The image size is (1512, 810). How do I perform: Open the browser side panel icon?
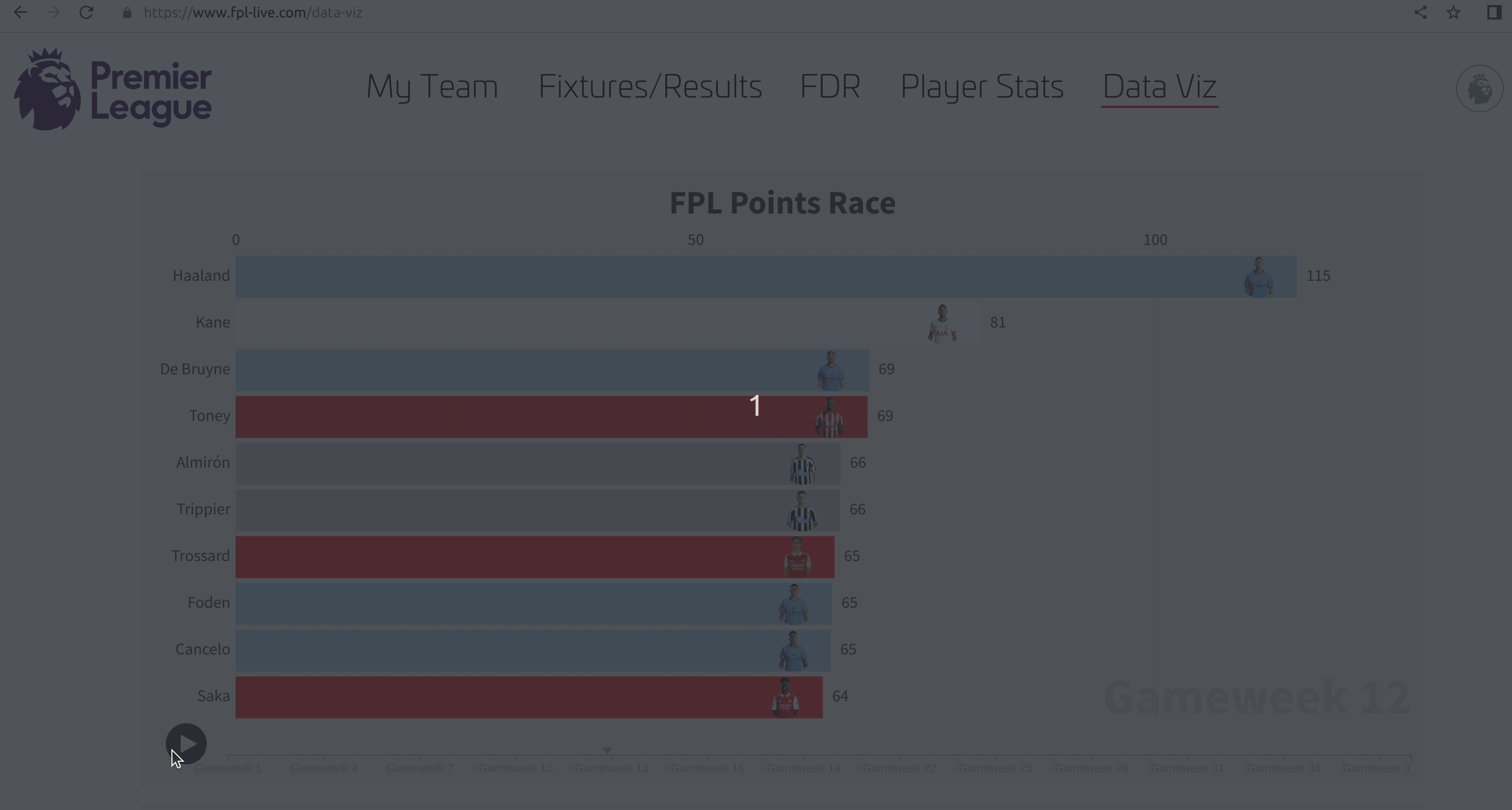pos(1494,12)
